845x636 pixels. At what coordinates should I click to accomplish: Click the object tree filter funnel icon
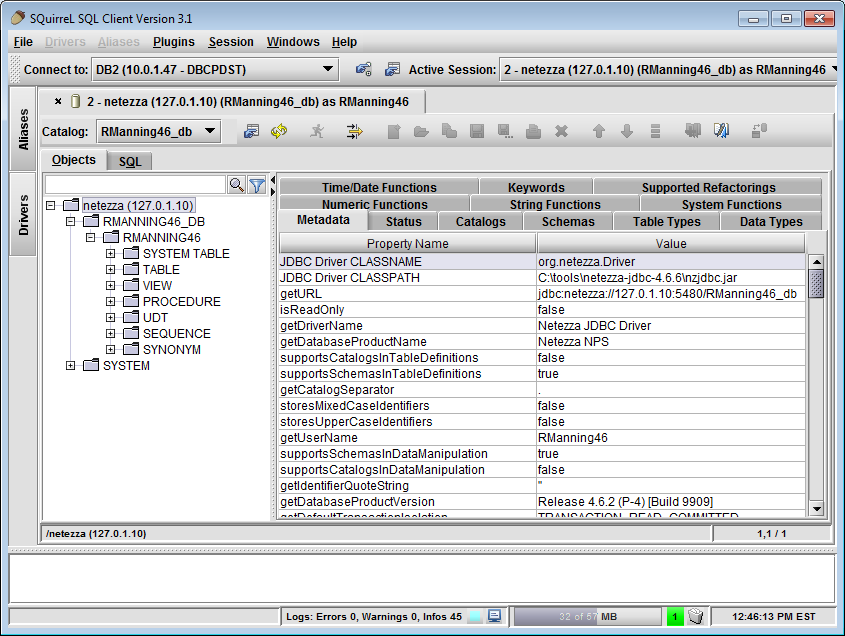pyautogui.click(x=257, y=185)
